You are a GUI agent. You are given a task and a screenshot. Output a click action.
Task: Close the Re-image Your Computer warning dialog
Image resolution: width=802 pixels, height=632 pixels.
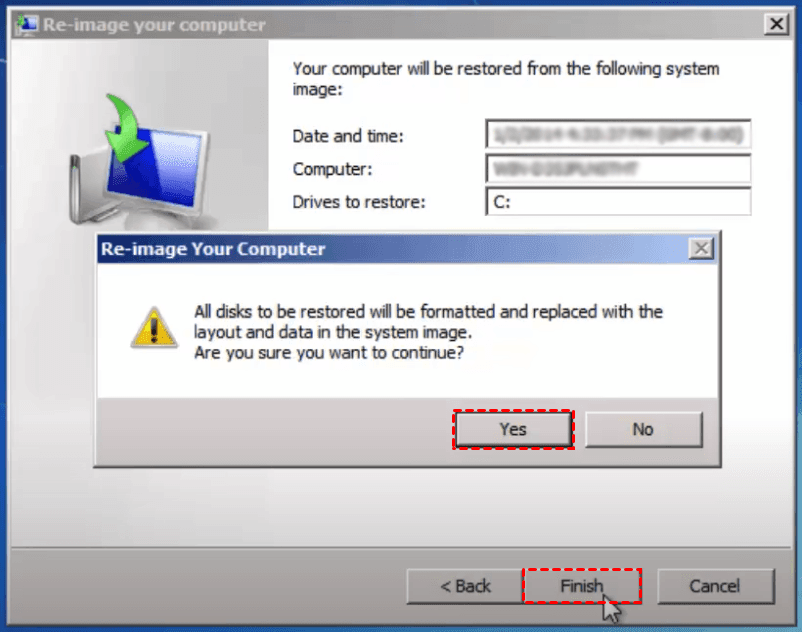701,249
